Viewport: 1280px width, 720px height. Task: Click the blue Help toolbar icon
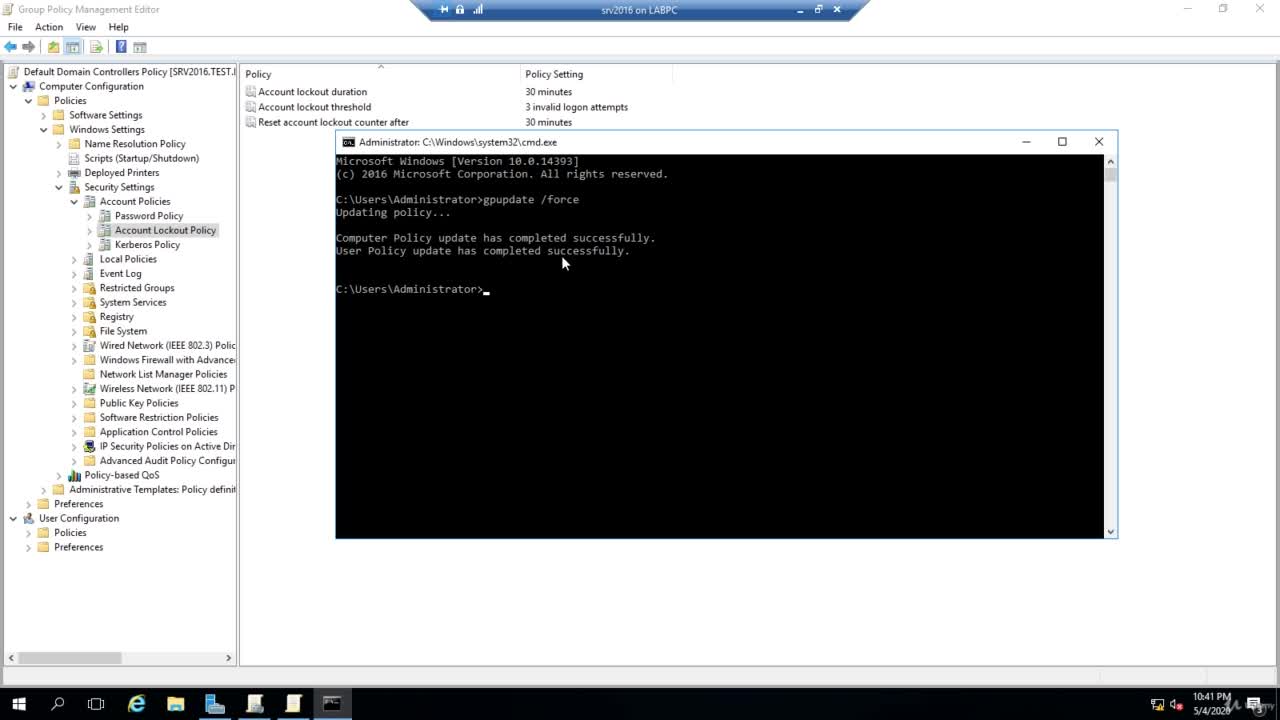tap(121, 47)
